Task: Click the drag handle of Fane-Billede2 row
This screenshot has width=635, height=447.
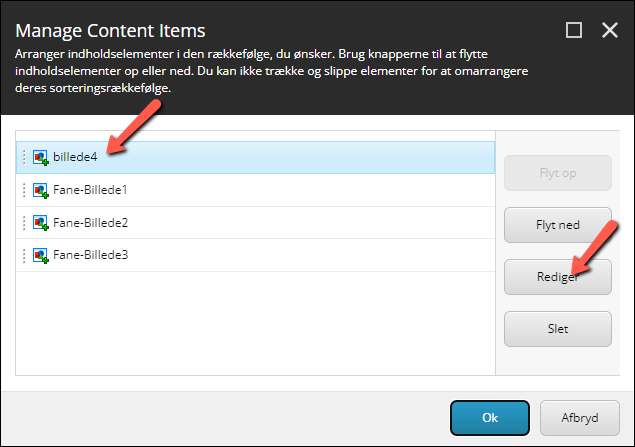Action: (x=24, y=223)
